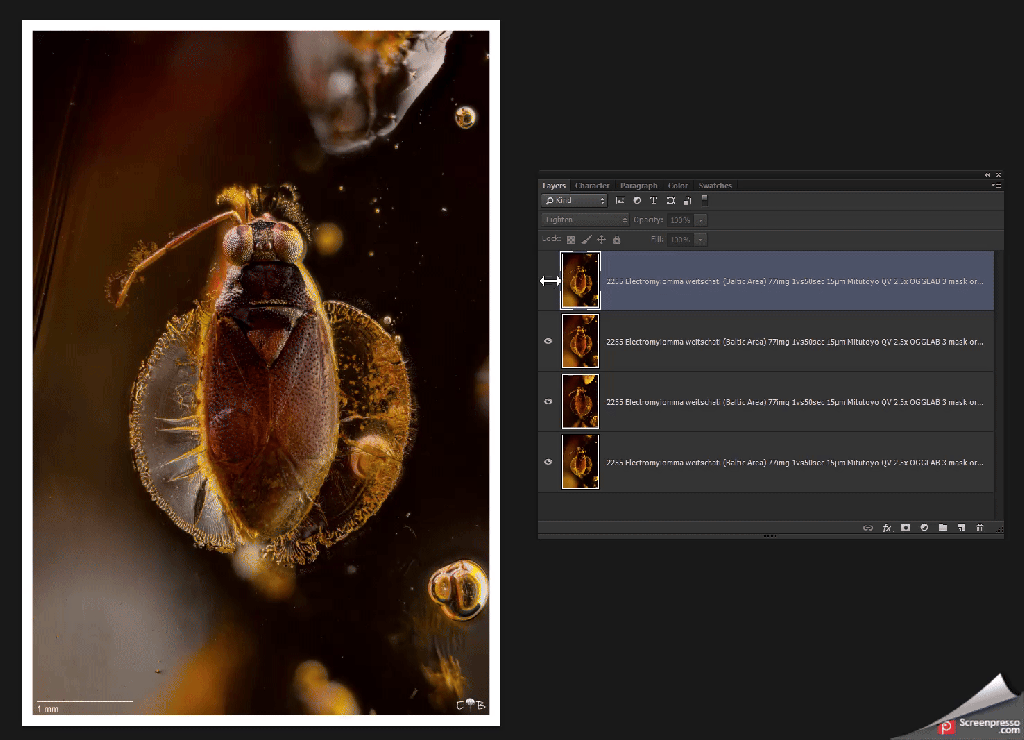Create a new group with folder icon
Viewport: 1024px width, 740px height.
942,527
